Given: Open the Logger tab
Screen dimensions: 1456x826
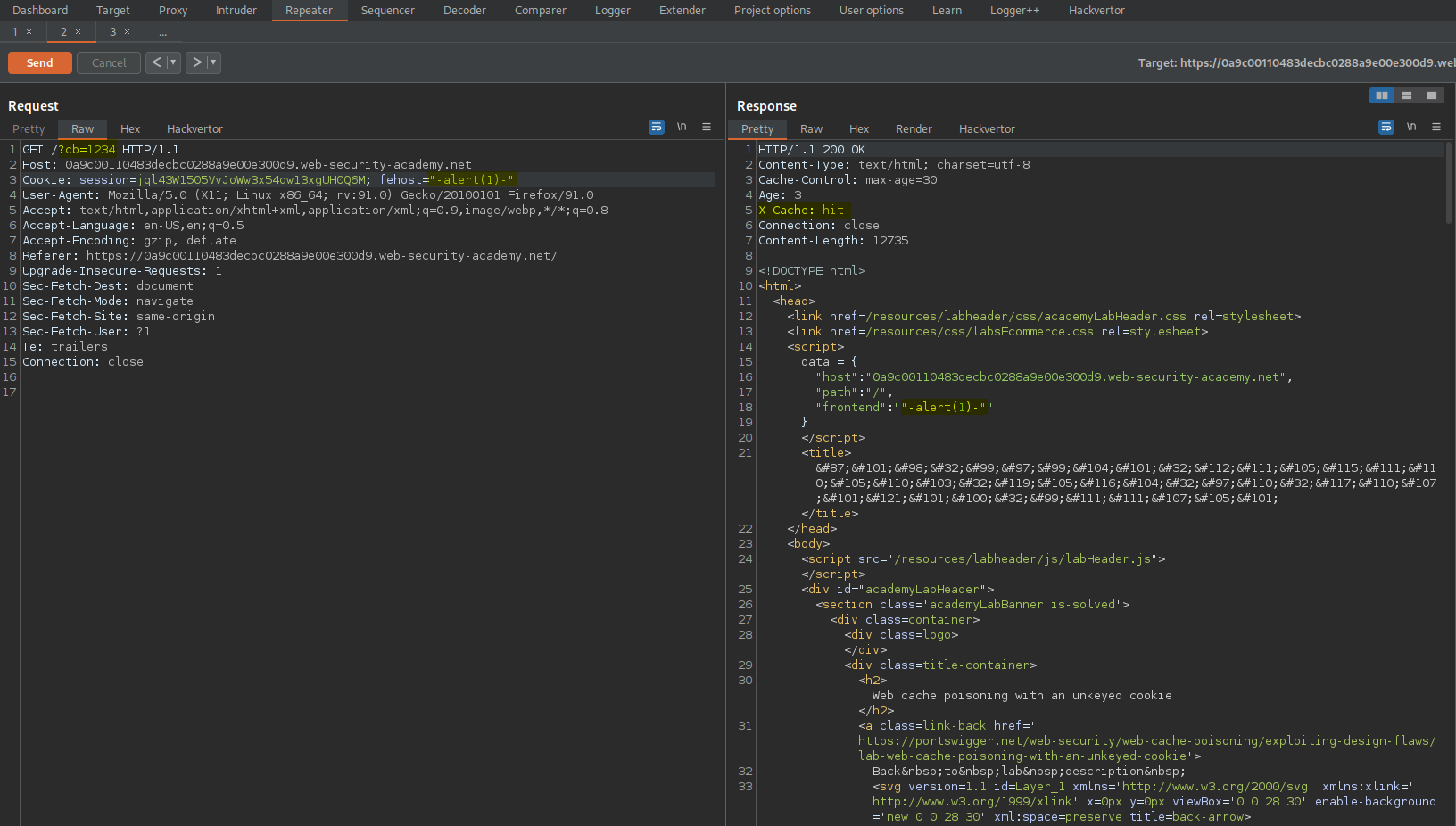Looking at the screenshot, I should pyautogui.click(x=613, y=11).
